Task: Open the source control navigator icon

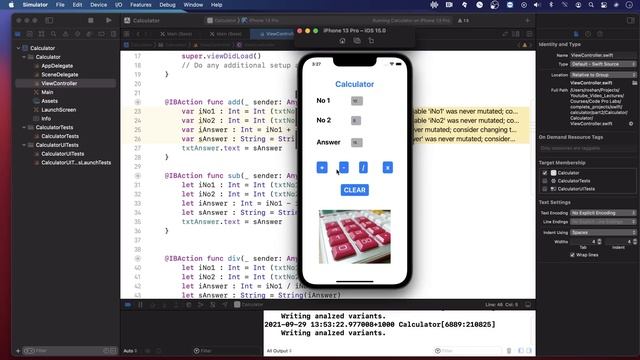Action: pyautogui.click(x=30, y=34)
